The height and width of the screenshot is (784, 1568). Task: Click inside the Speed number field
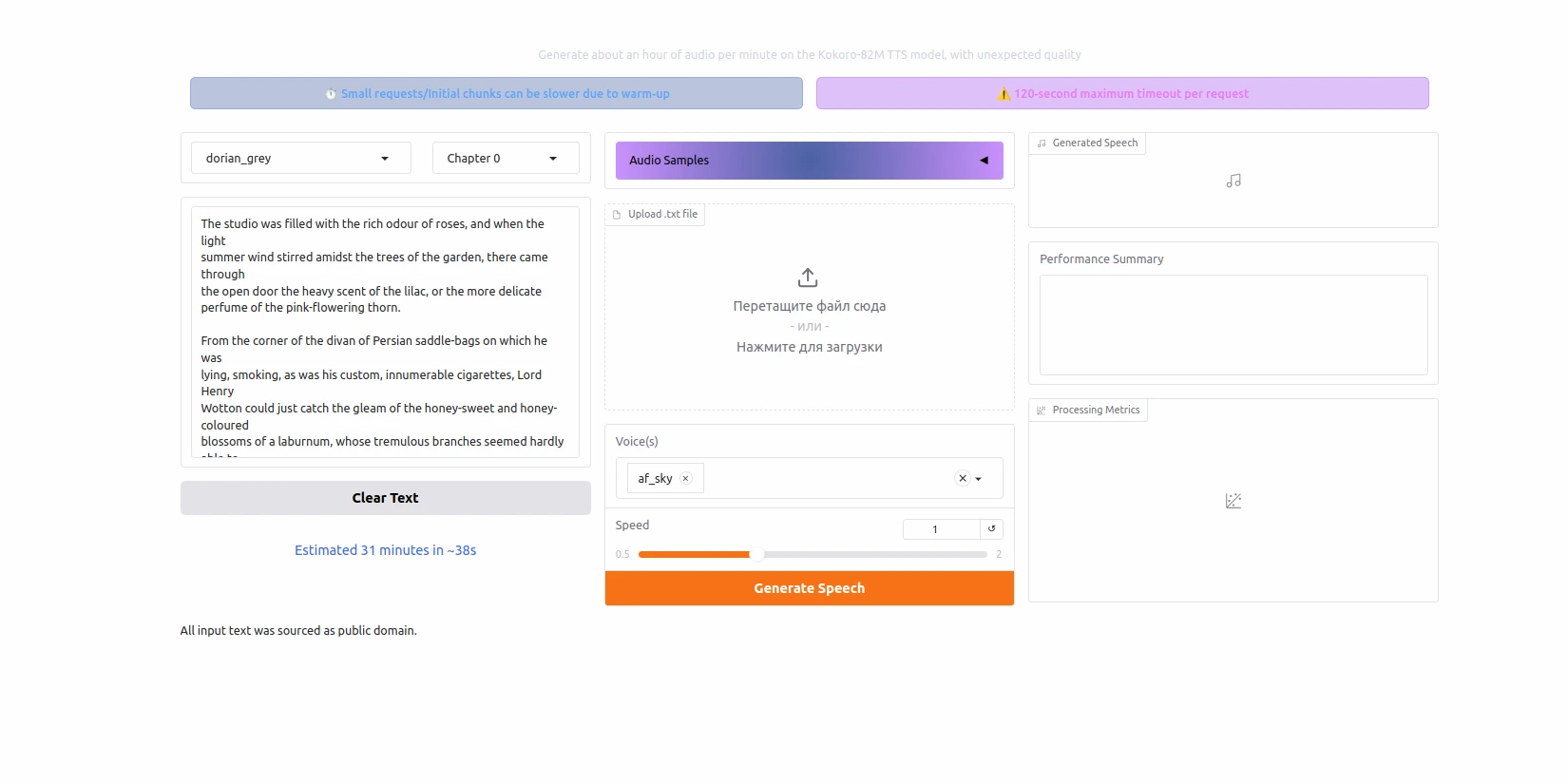pyautogui.click(x=940, y=529)
